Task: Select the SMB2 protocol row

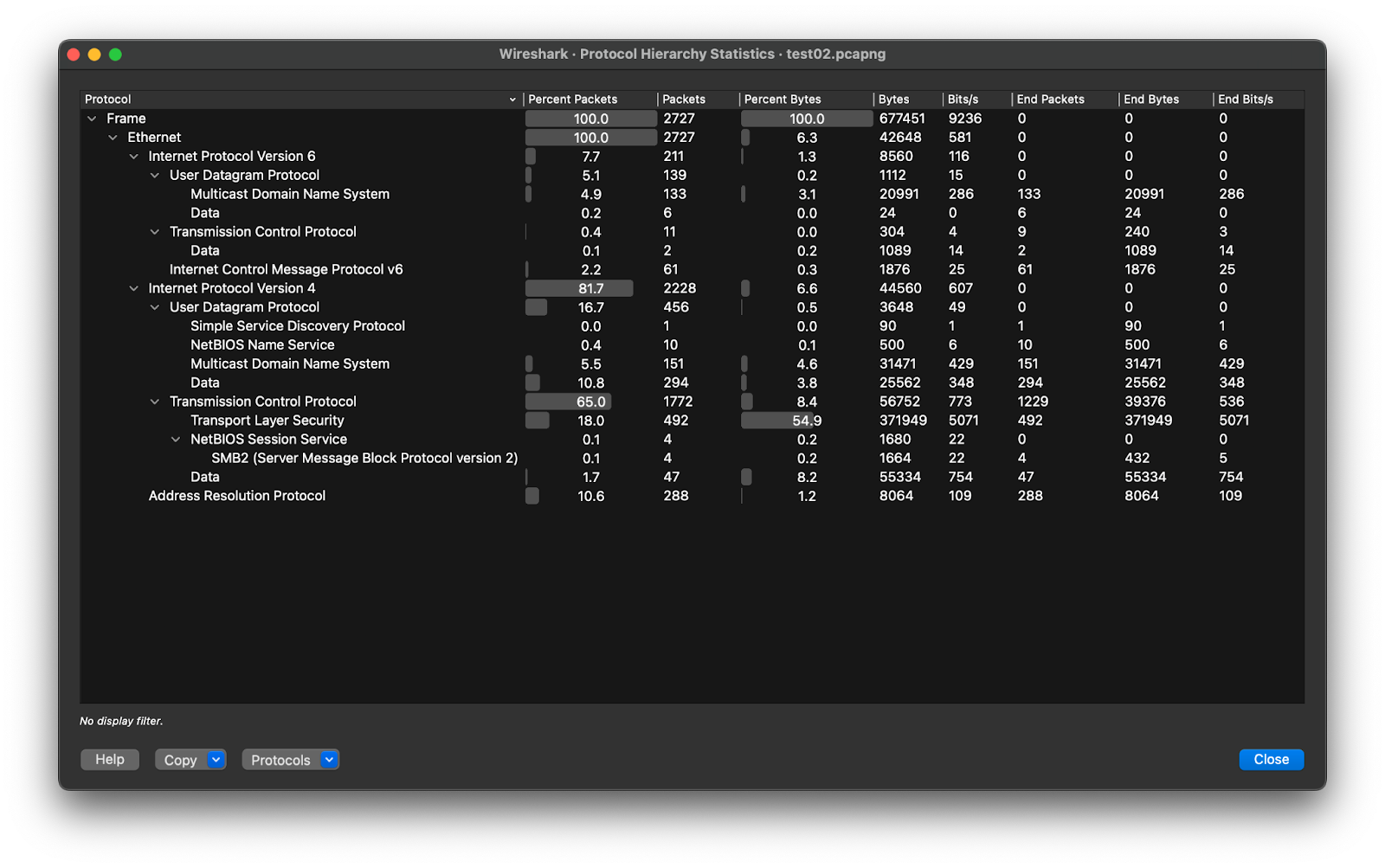Action: (x=364, y=459)
